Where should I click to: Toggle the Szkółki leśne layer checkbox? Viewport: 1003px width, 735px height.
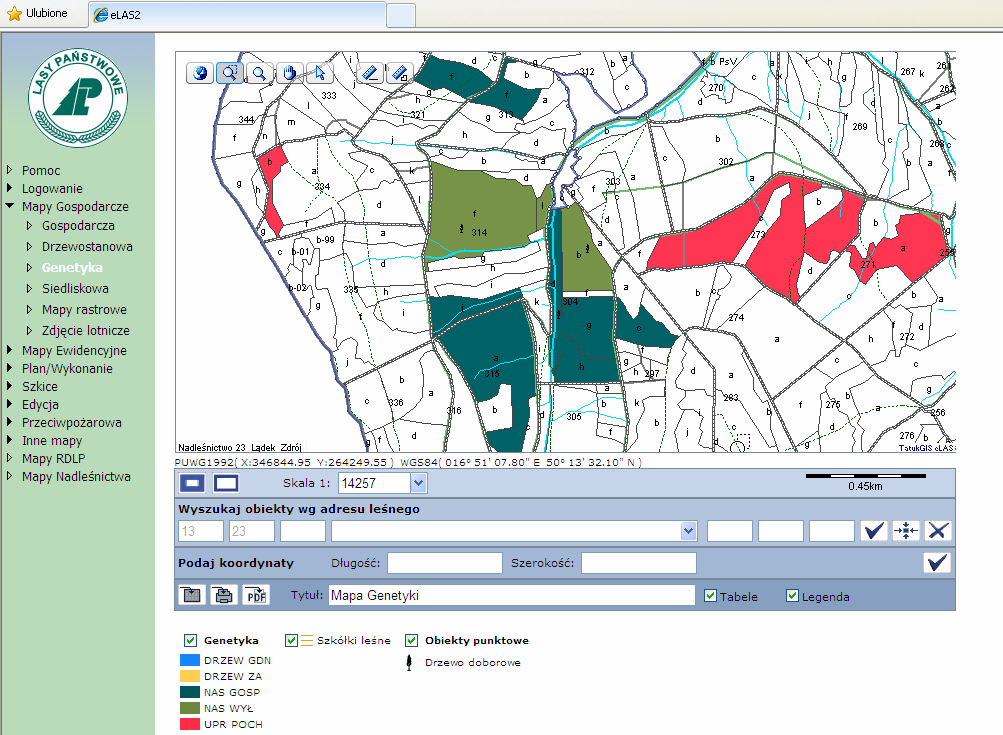[x=291, y=640]
